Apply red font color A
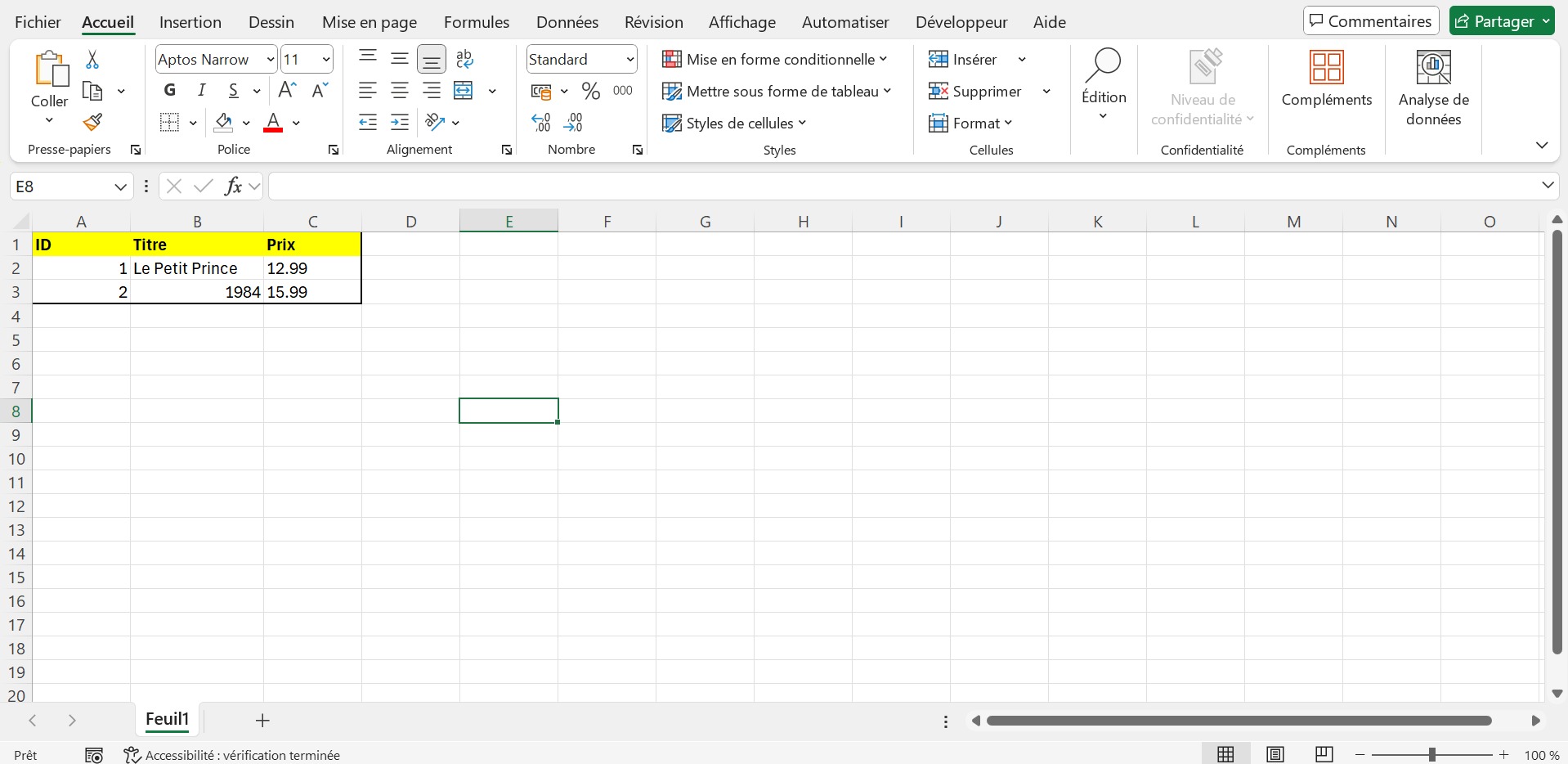Screen dimensions: 1568x764 click(273, 123)
